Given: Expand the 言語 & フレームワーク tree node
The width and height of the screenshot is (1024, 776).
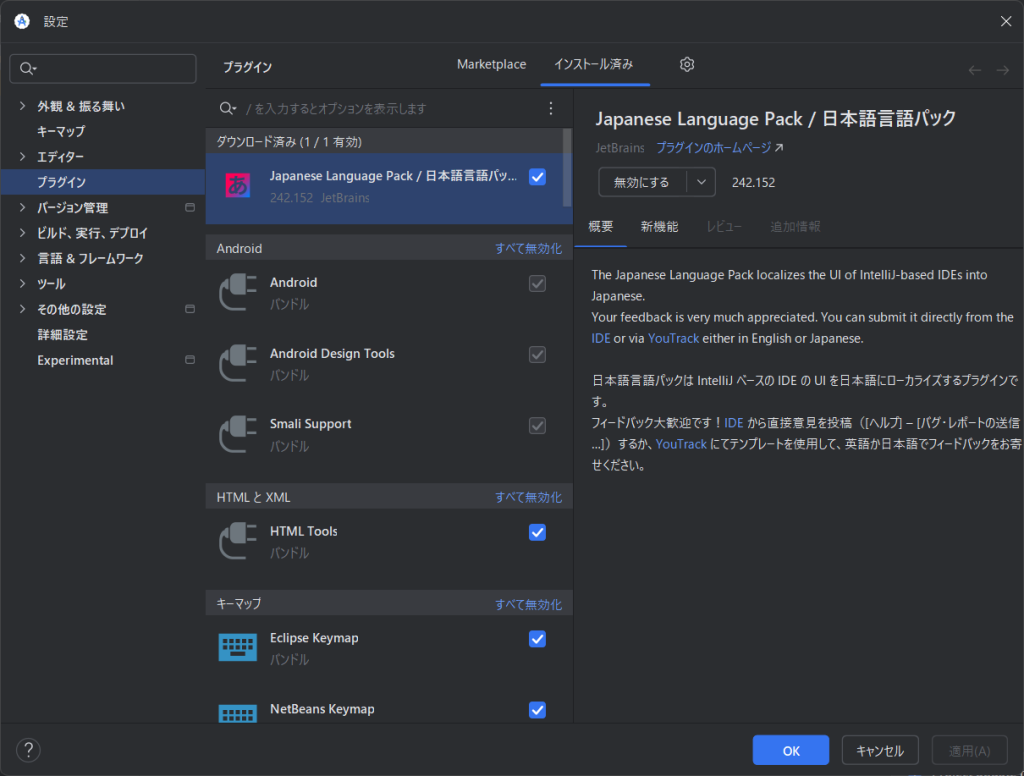Looking at the screenshot, I should [x=23, y=259].
